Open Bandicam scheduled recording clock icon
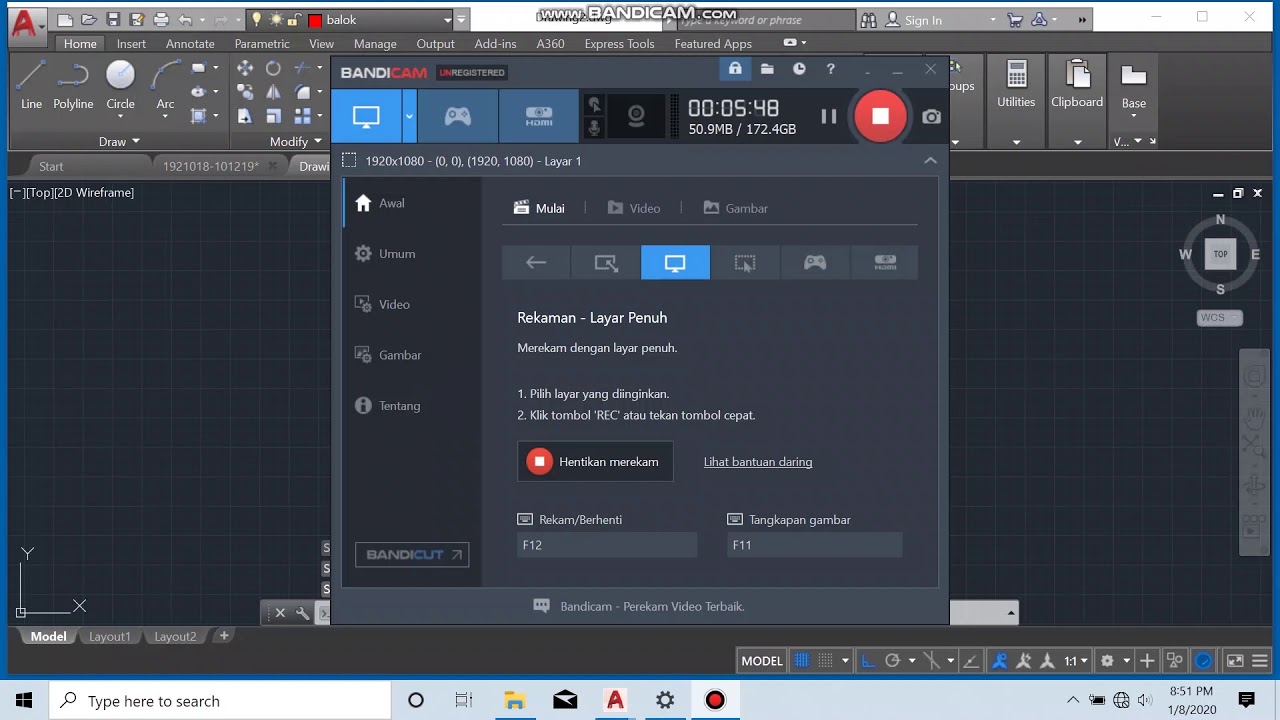The image size is (1280, 720). click(x=799, y=69)
